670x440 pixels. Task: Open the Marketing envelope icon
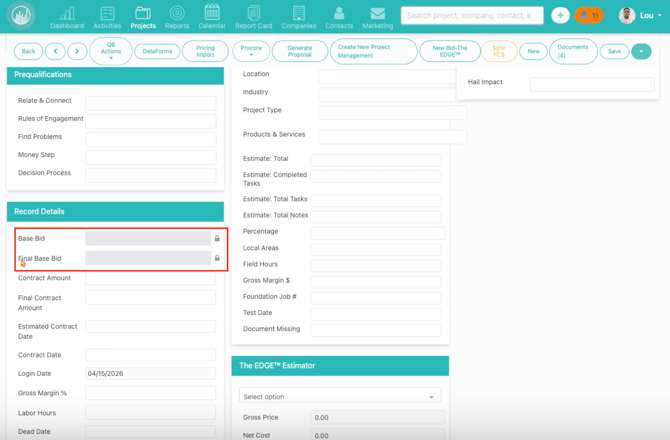377,17
